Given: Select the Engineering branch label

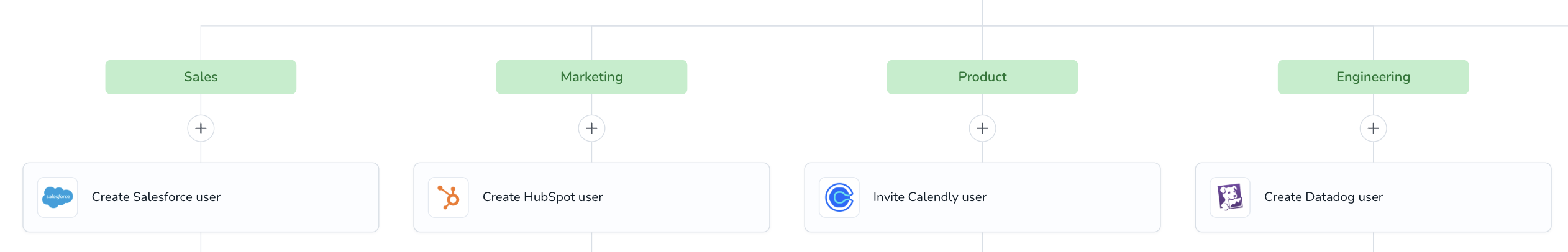Looking at the screenshot, I should (1373, 77).
